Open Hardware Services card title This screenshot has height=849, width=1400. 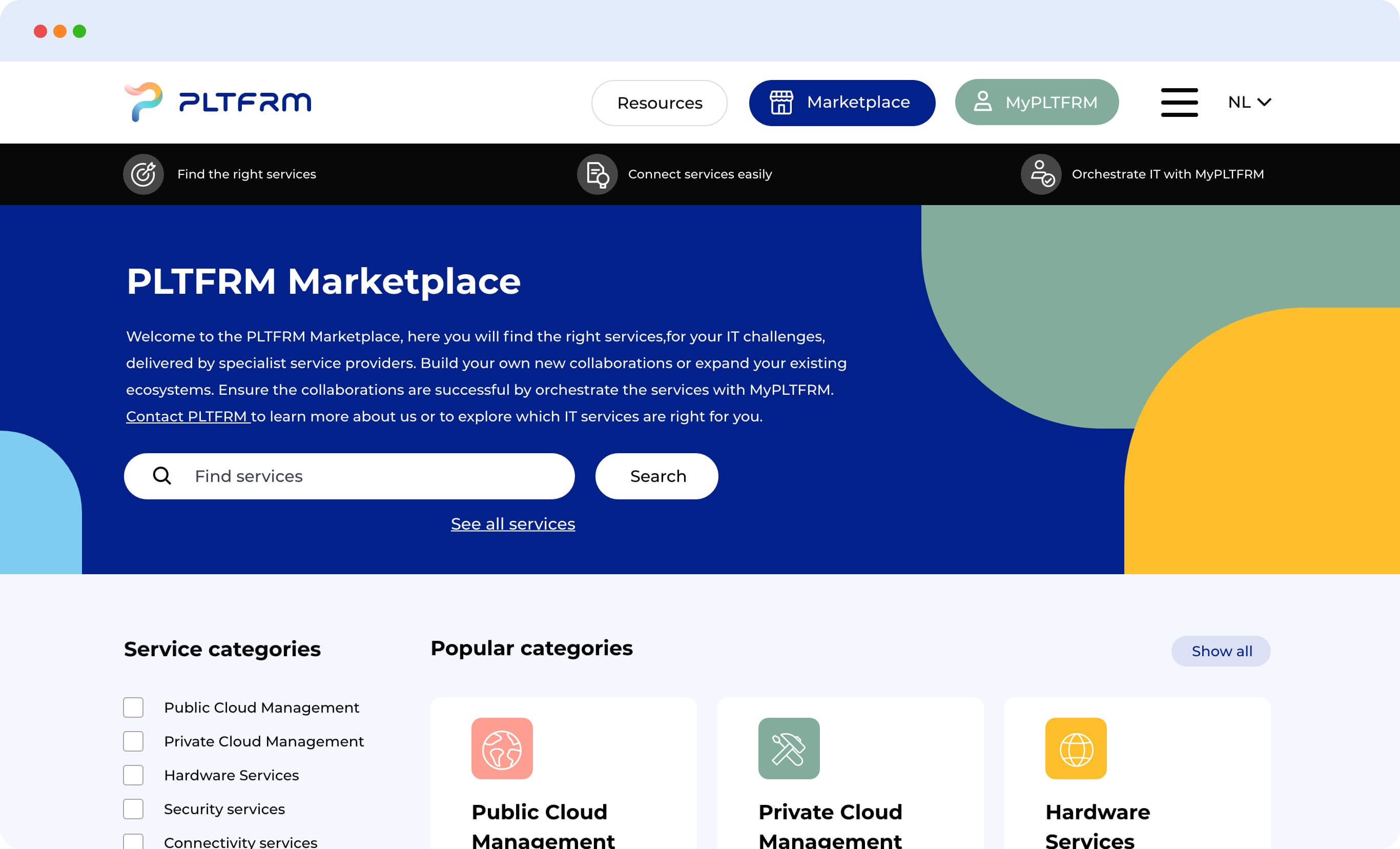1097,825
